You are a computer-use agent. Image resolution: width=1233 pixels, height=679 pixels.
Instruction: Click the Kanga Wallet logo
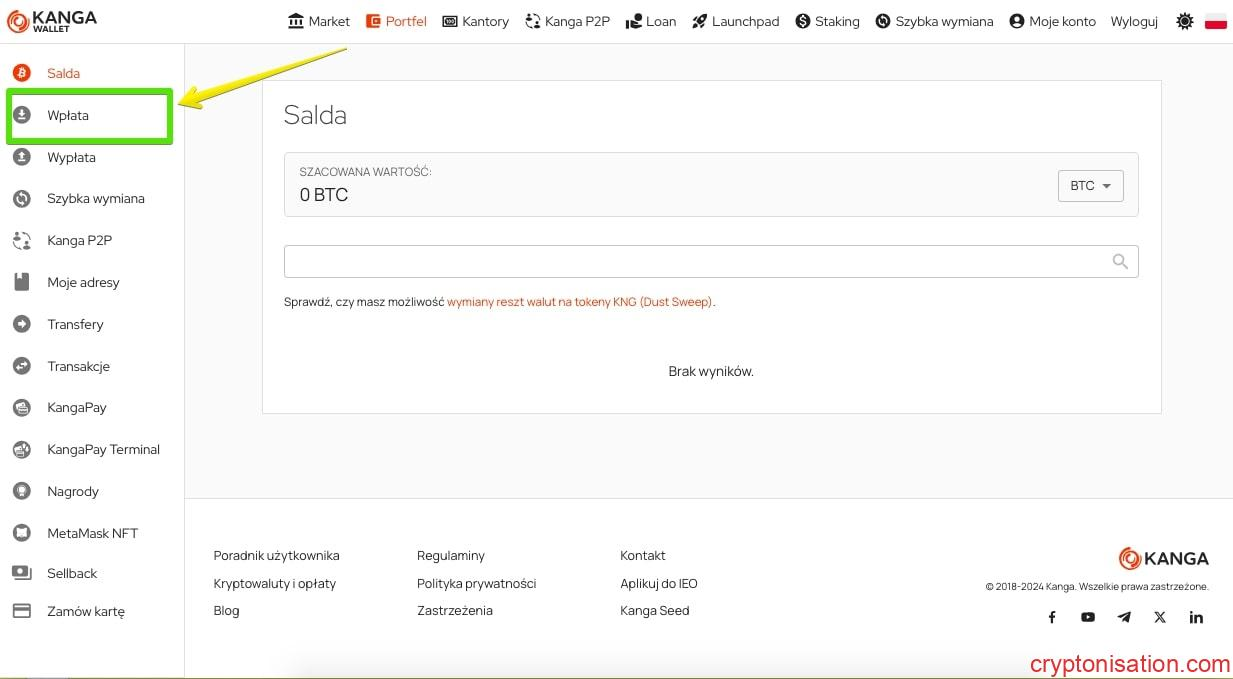52,21
